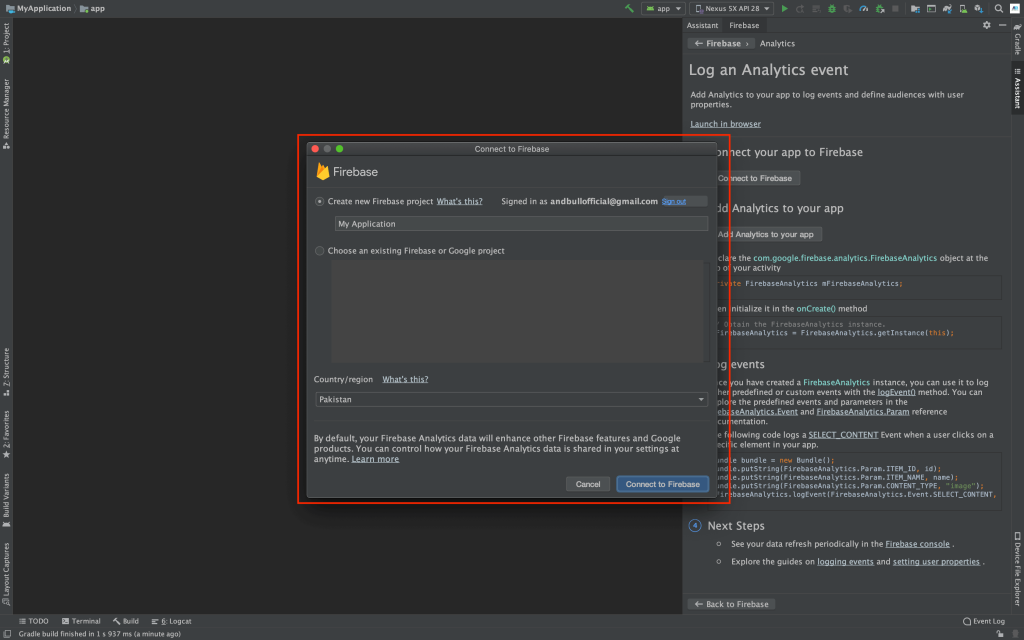
Task: Open the Pakistan country/region dropdown
Action: pyautogui.click(x=511, y=399)
